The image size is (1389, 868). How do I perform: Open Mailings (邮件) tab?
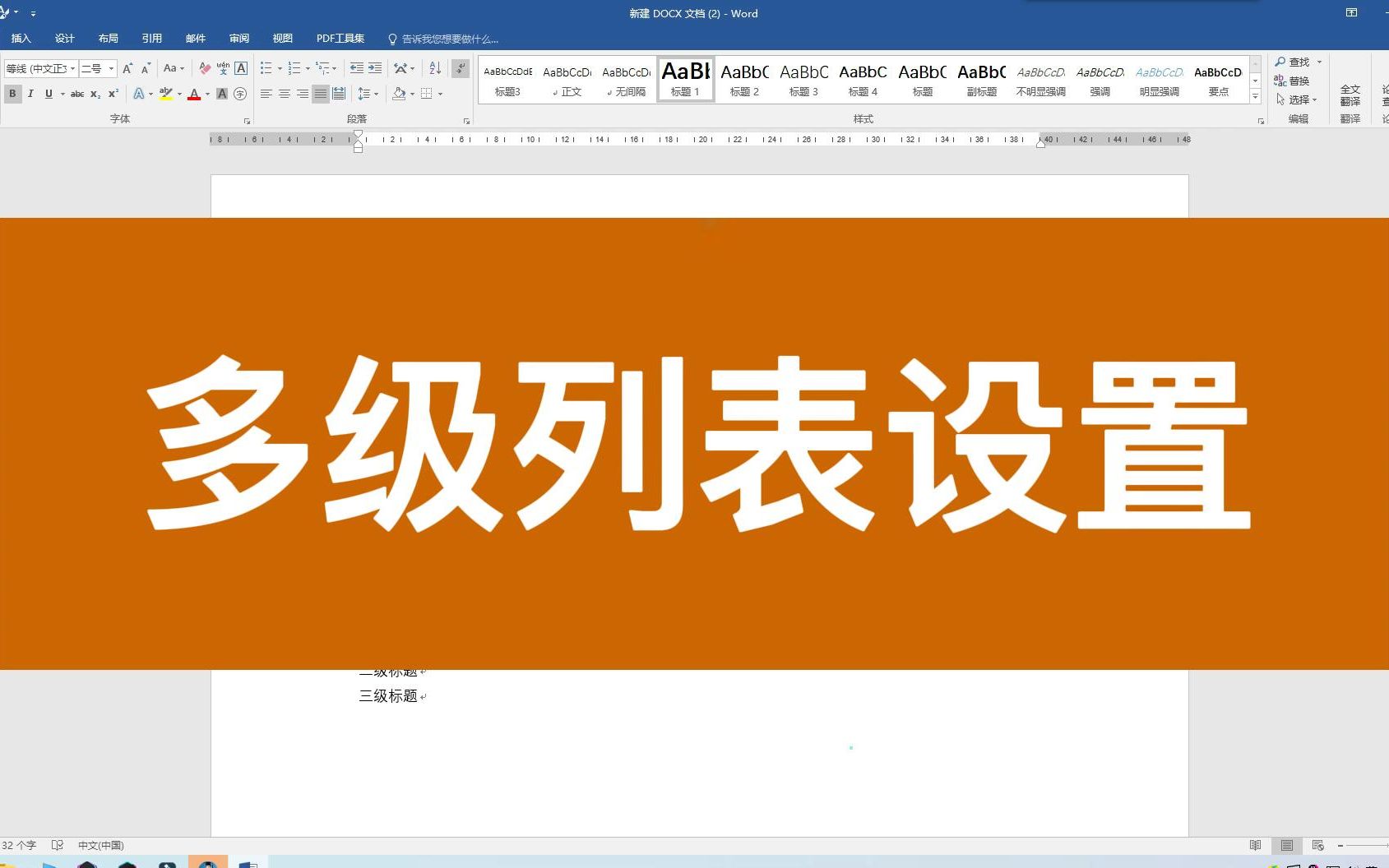coord(195,39)
